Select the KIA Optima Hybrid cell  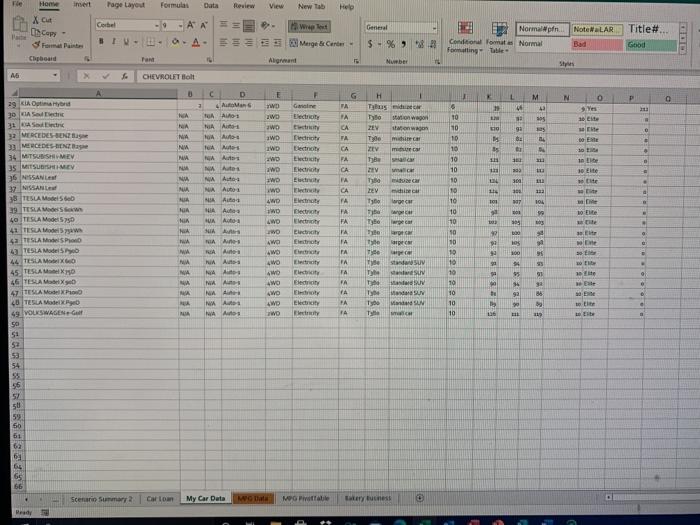98,104
